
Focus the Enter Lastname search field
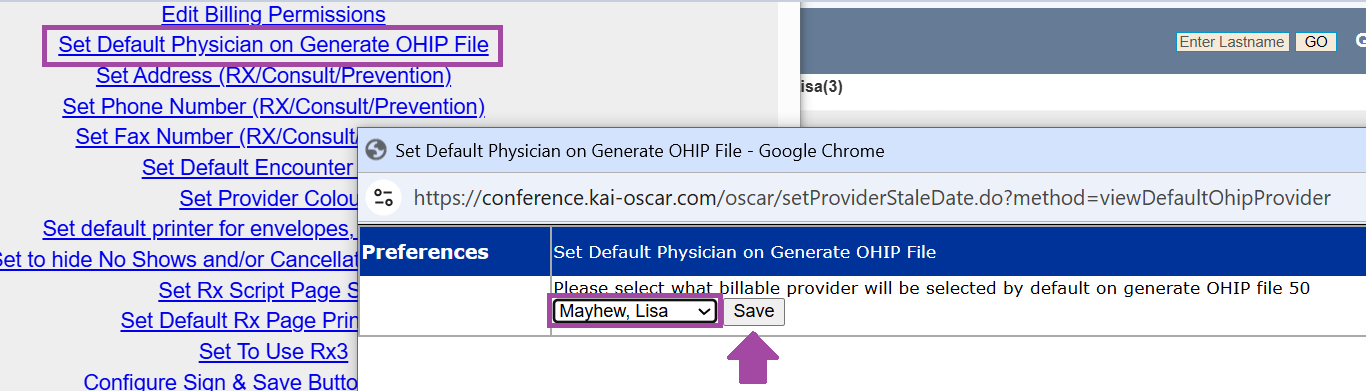point(1232,42)
